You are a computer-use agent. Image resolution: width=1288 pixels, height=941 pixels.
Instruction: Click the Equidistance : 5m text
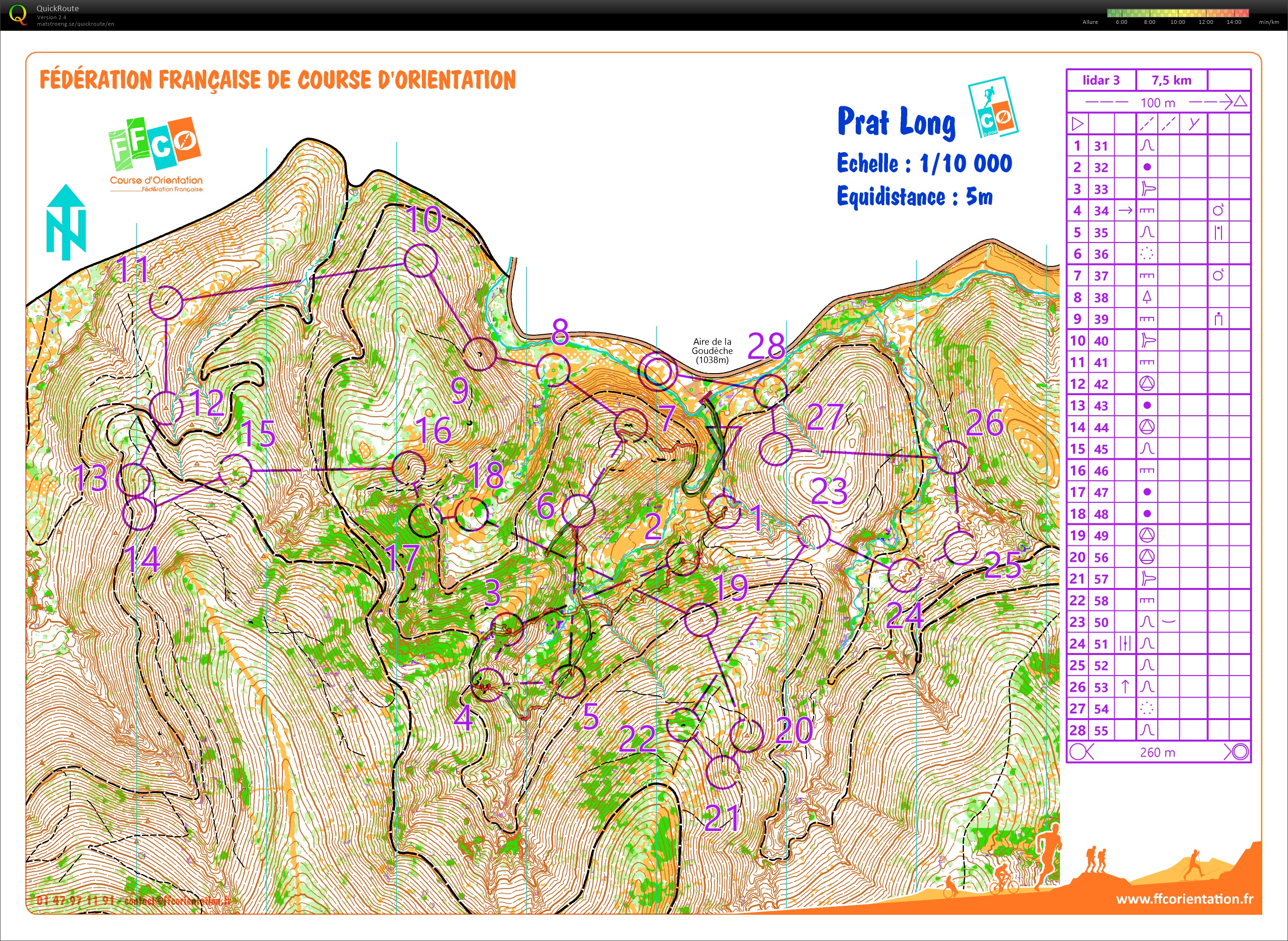915,197
